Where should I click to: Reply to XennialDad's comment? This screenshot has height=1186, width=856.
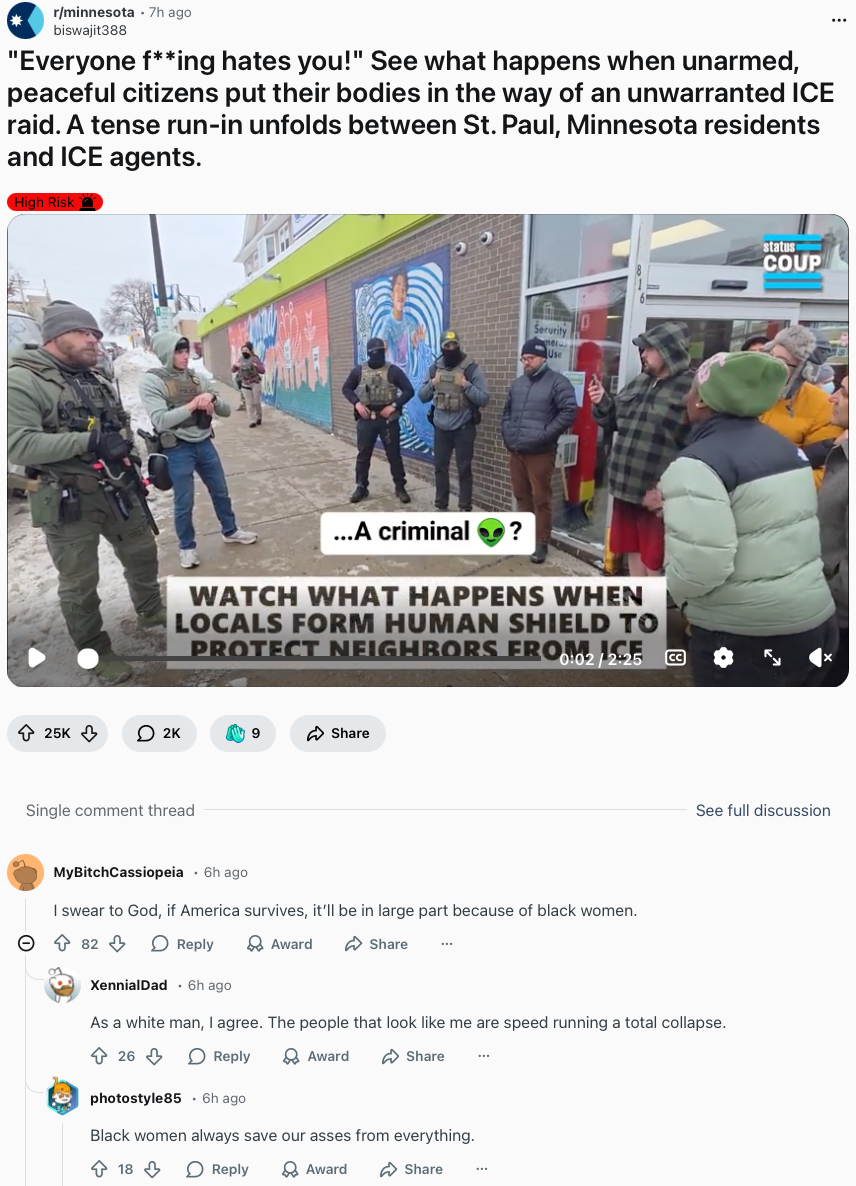(x=219, y=1056)
